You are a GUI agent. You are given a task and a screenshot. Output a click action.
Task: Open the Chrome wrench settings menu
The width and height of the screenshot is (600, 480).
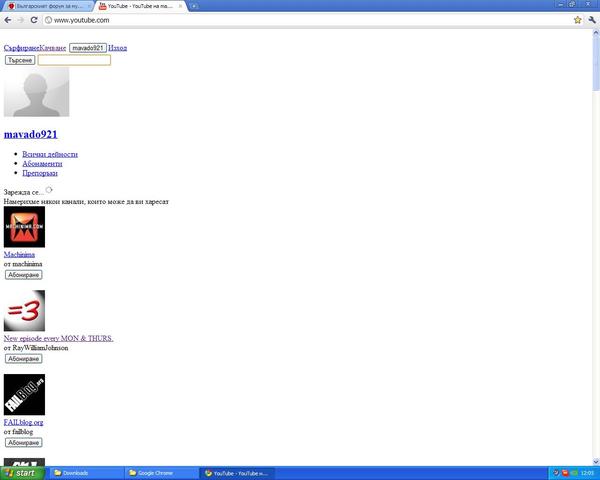pos(592,20)
